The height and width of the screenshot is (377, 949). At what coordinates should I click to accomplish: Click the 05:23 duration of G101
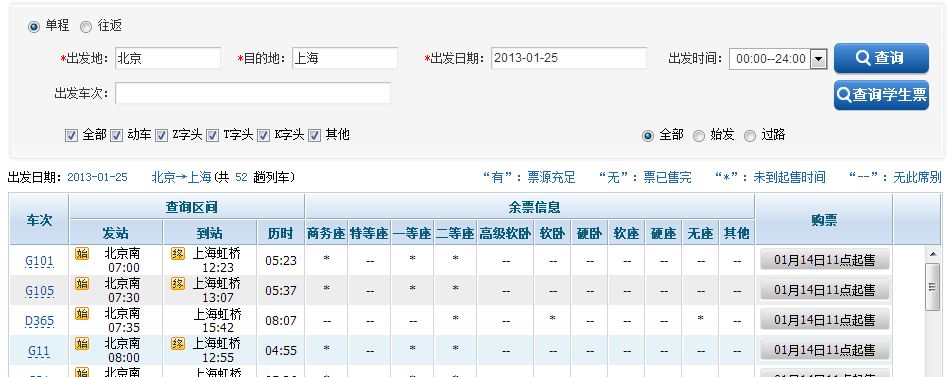point(281,261)
